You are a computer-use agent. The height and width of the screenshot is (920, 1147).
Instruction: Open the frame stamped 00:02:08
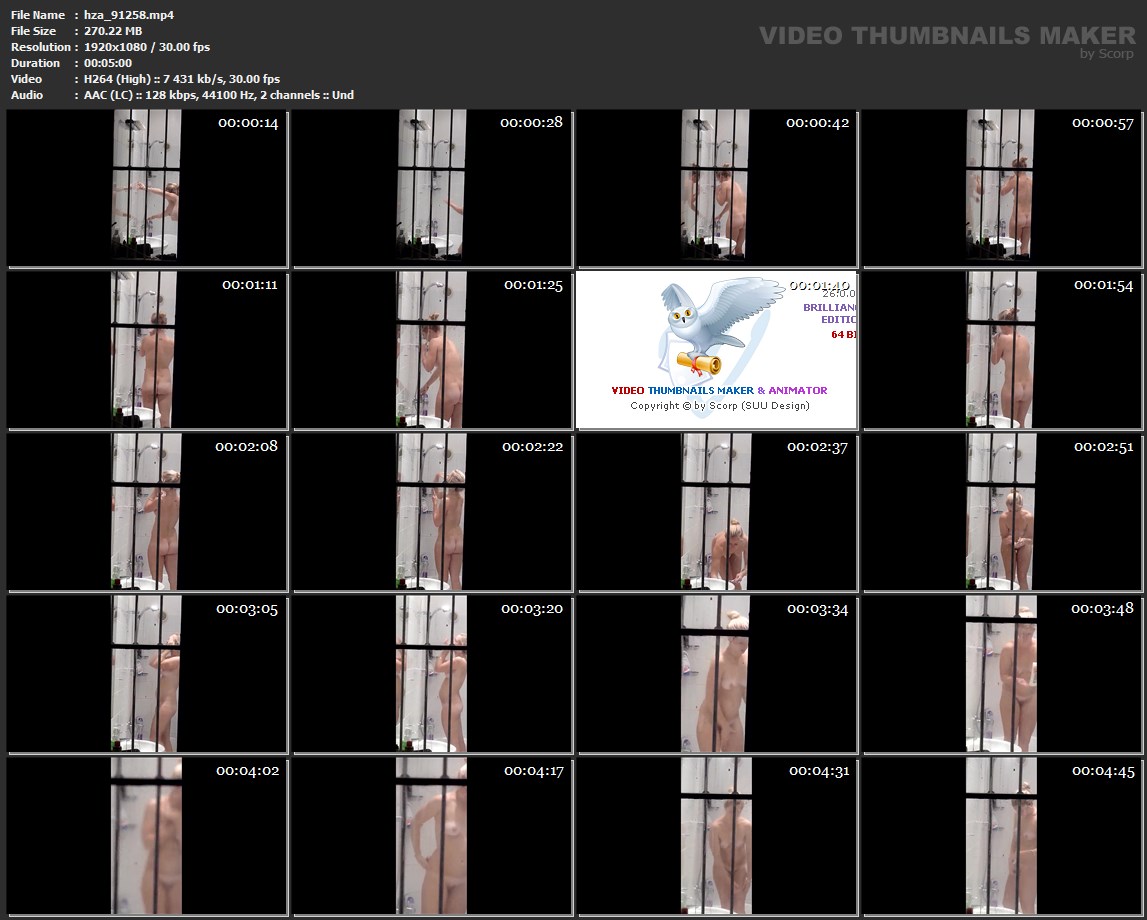pyautogui.click(x=147, y=512)
